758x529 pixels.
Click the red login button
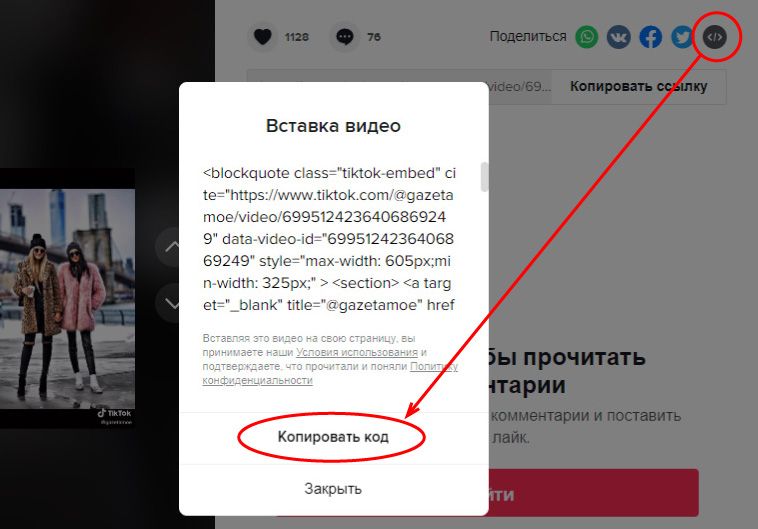pos(594,493)
